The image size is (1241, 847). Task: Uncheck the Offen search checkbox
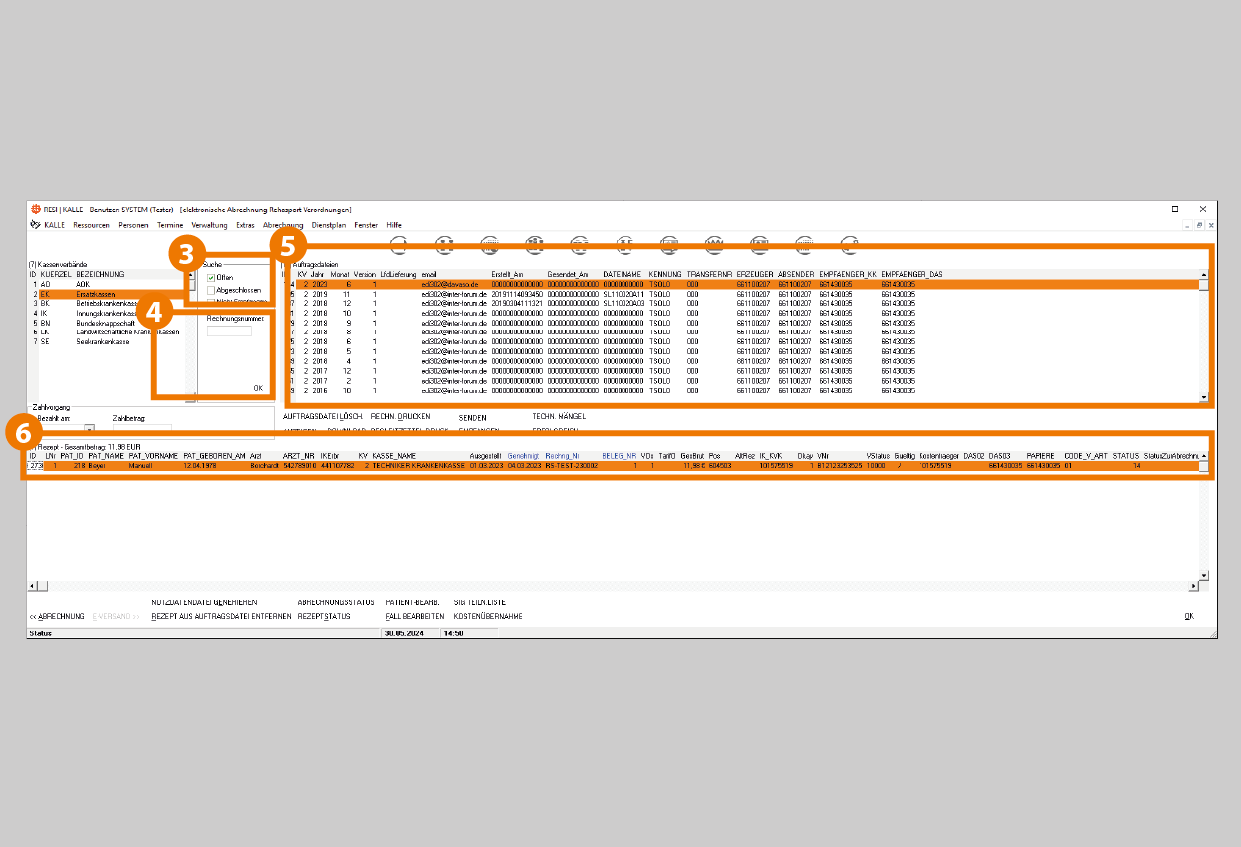[x=211, y=277]
